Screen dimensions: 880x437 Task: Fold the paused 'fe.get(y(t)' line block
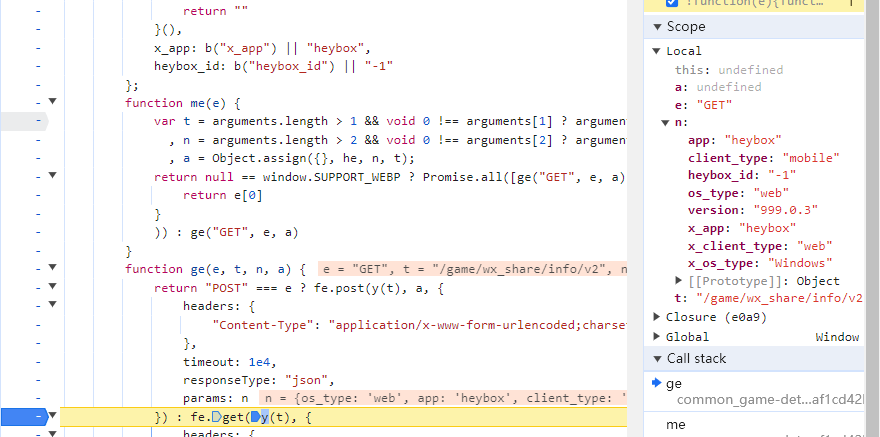(52, 416)
